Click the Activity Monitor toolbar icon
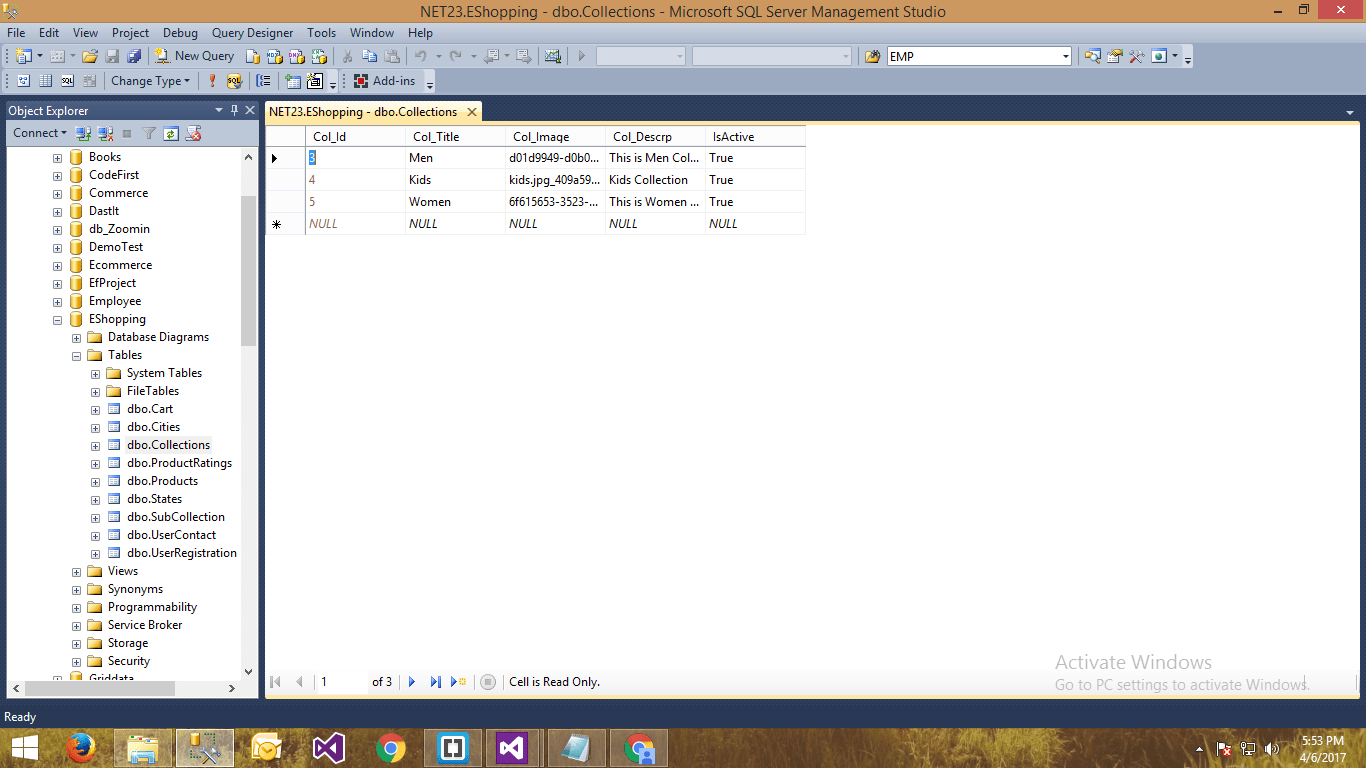The height and width of the screenshot is (768, 1366). (x=552, y=56)
